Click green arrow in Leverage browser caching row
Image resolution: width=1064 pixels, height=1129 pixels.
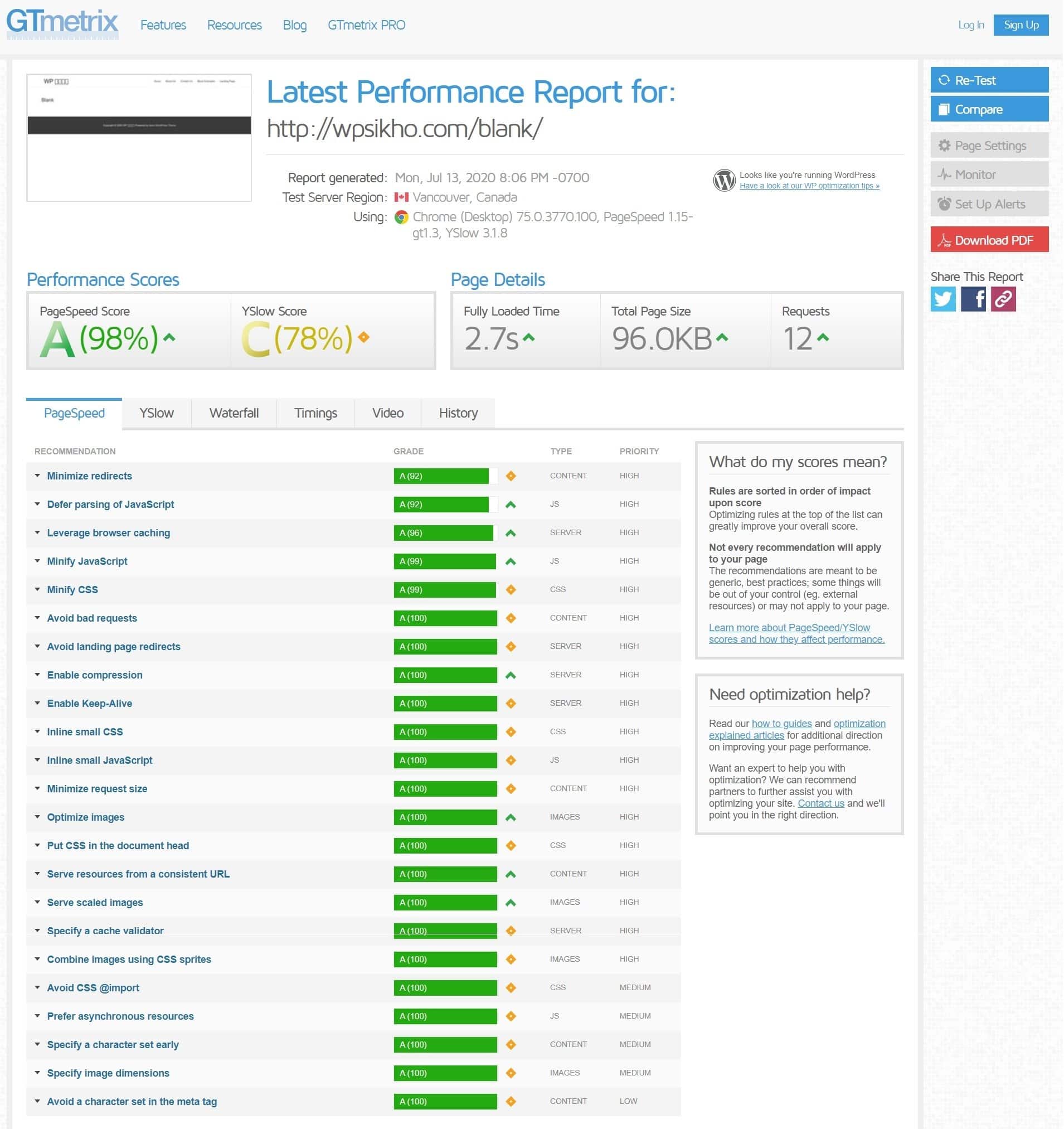tap(511, 533)
